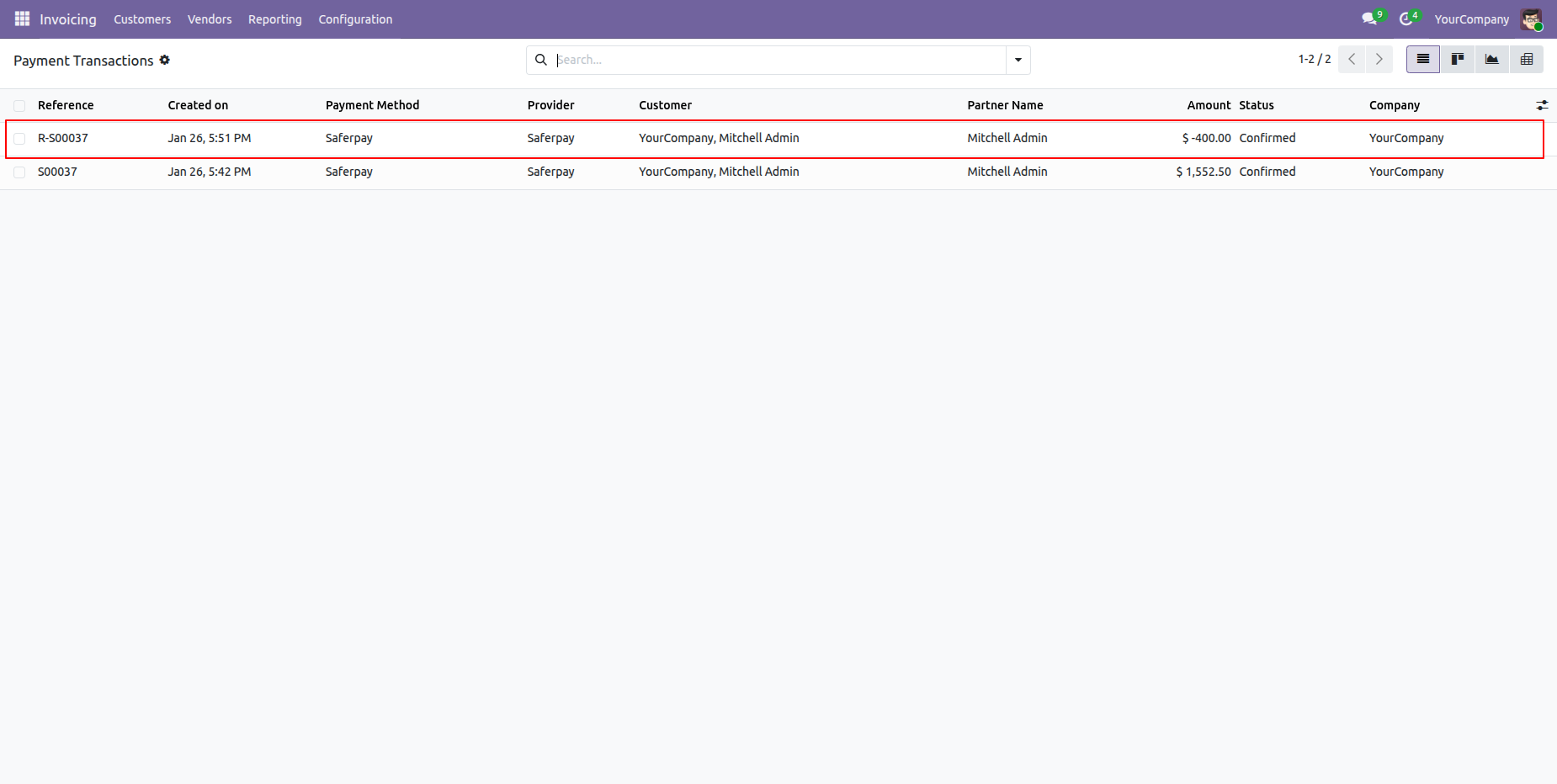Image resolution: width=1557 pixels, height=784 pixels.
Task: Click the user avatar picture
Action: [x=1530, y=19]
